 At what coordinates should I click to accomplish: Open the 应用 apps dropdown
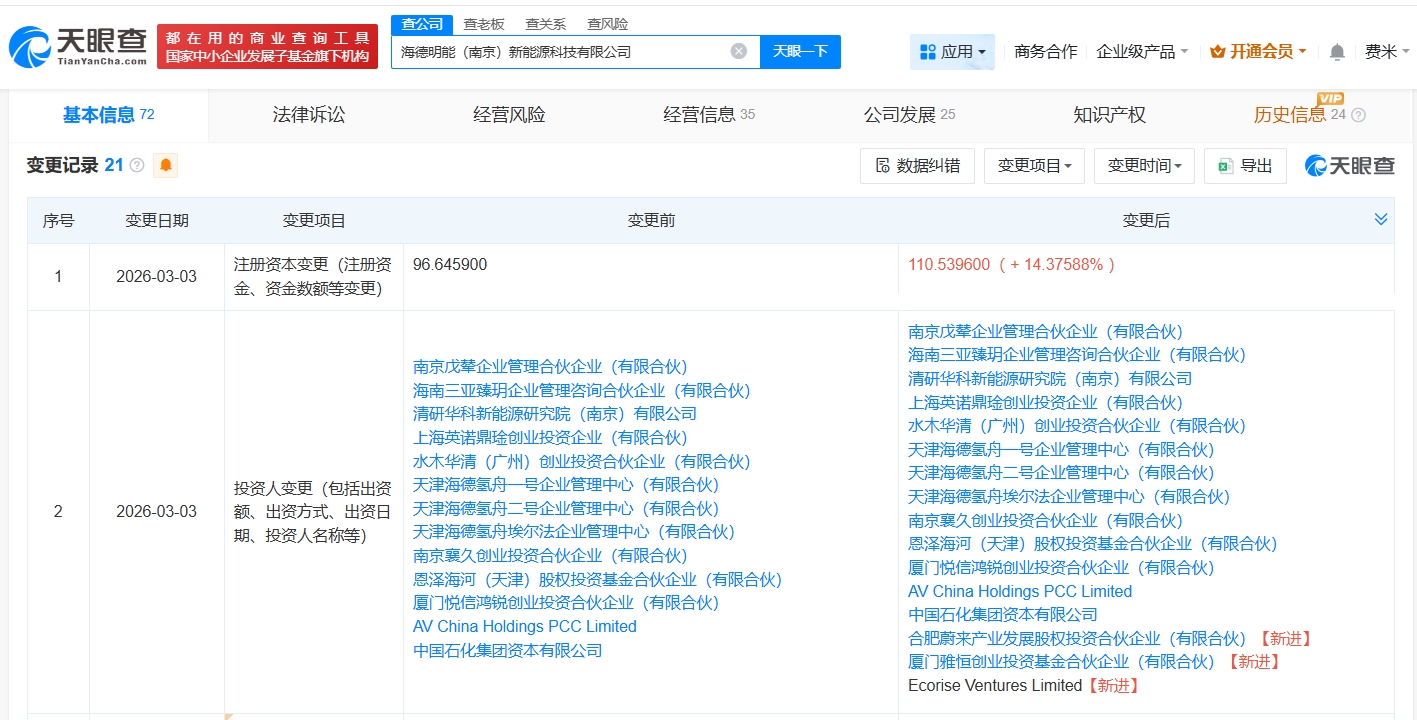pyautogui.click(x=952, y=52)
